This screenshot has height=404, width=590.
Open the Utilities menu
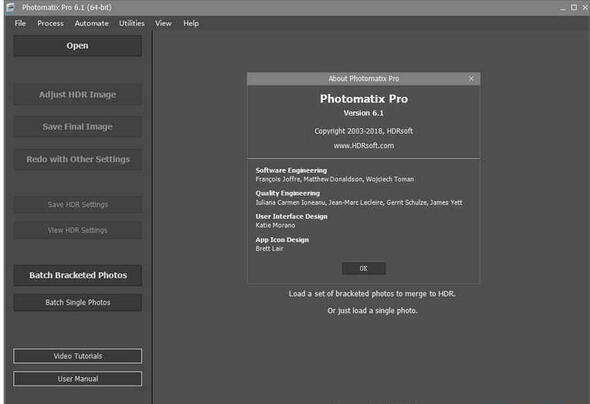pyautogui.click(x=132, y=23)
